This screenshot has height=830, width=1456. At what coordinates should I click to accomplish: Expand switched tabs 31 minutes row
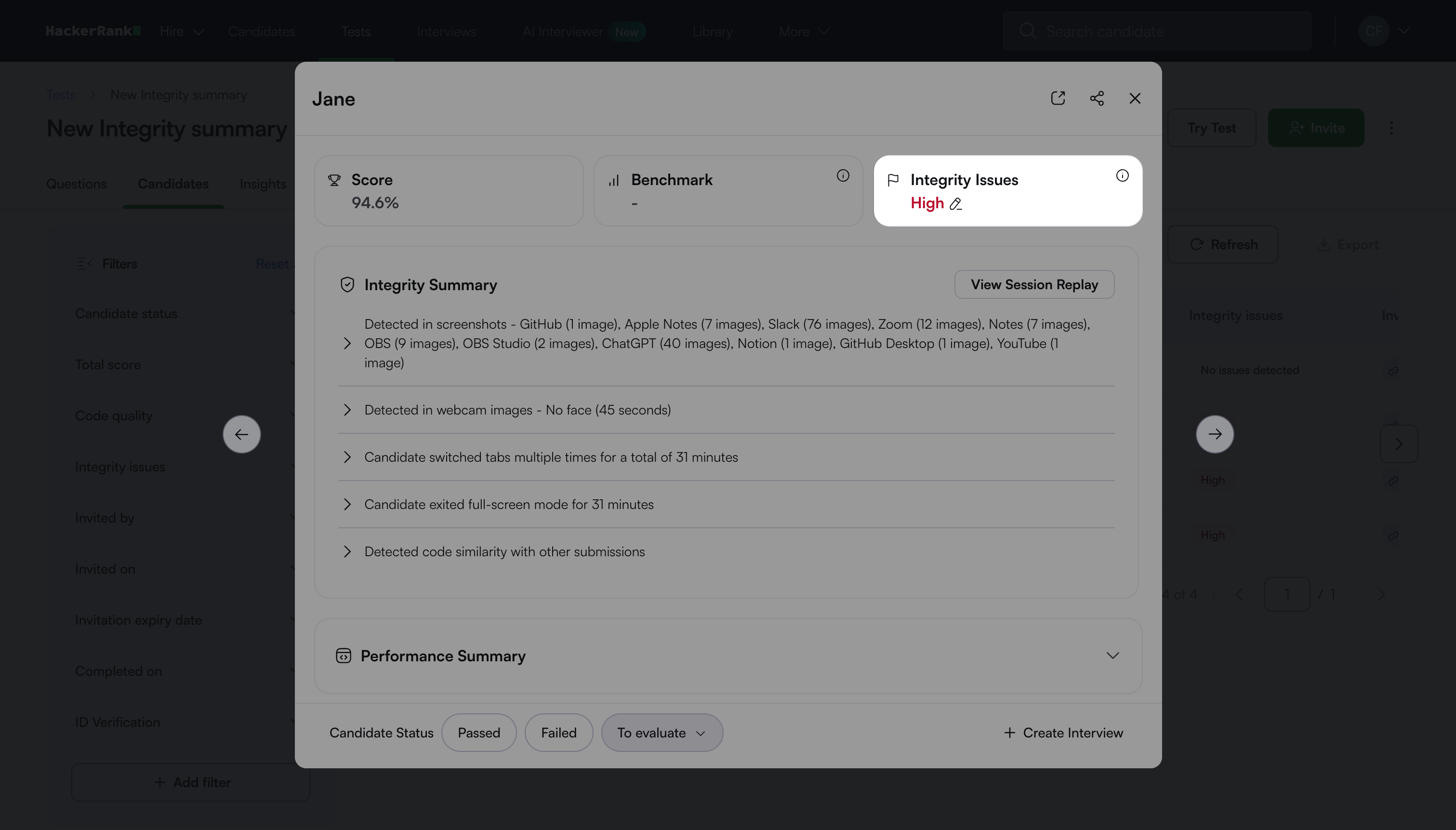347,457
